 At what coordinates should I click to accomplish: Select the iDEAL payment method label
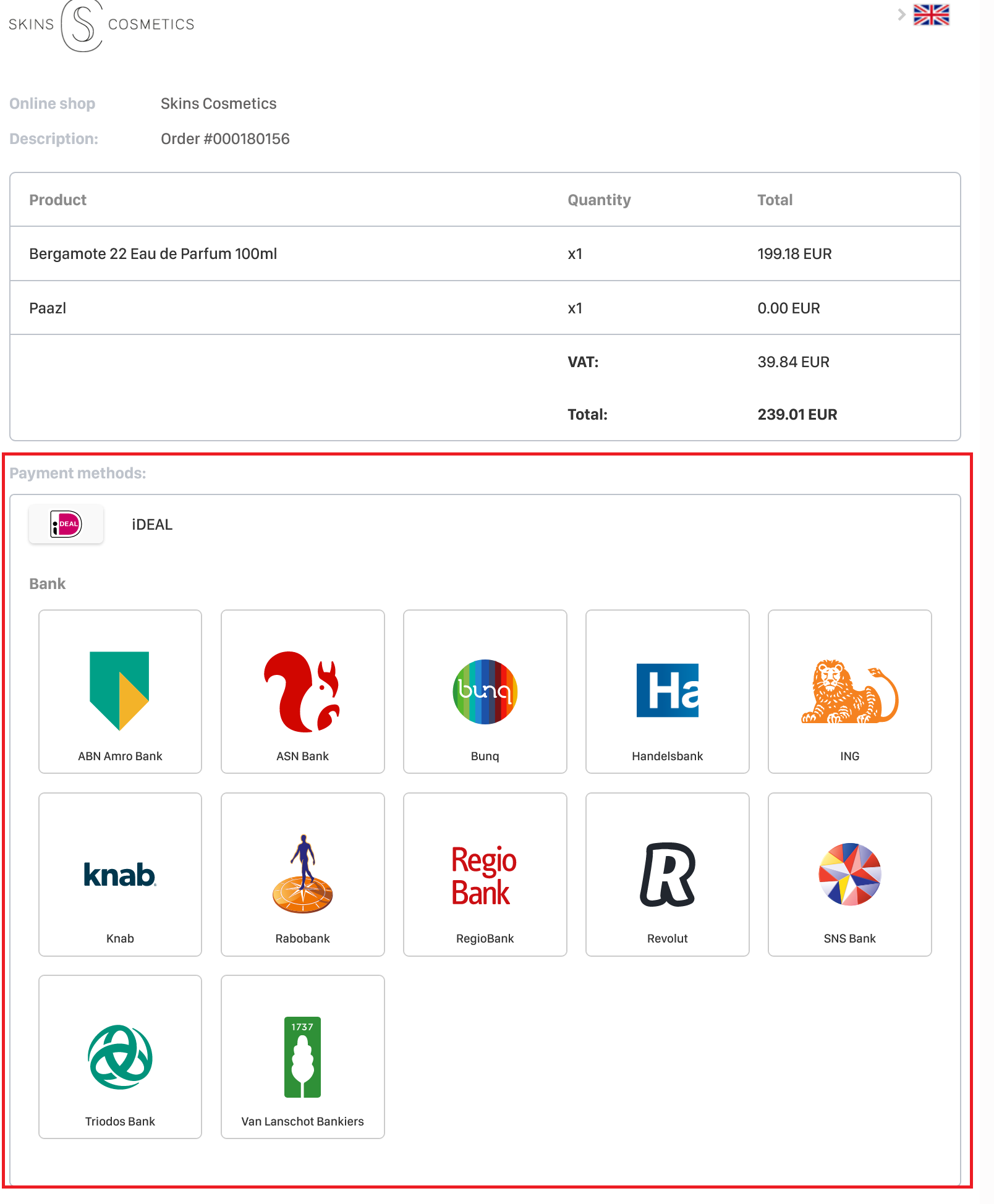[x=152, y=525]
